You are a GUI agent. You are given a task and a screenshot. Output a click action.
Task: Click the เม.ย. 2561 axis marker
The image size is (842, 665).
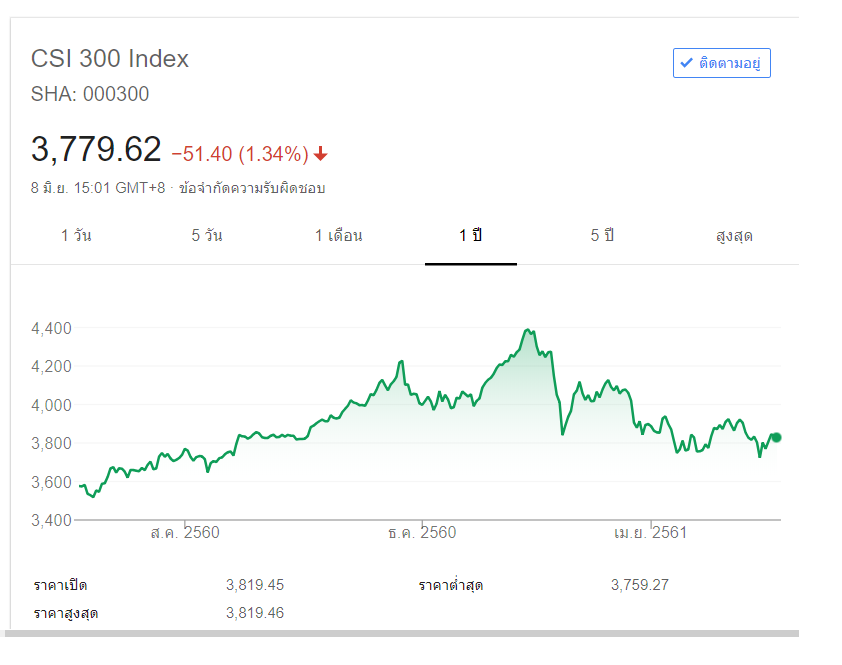point(650,533)
